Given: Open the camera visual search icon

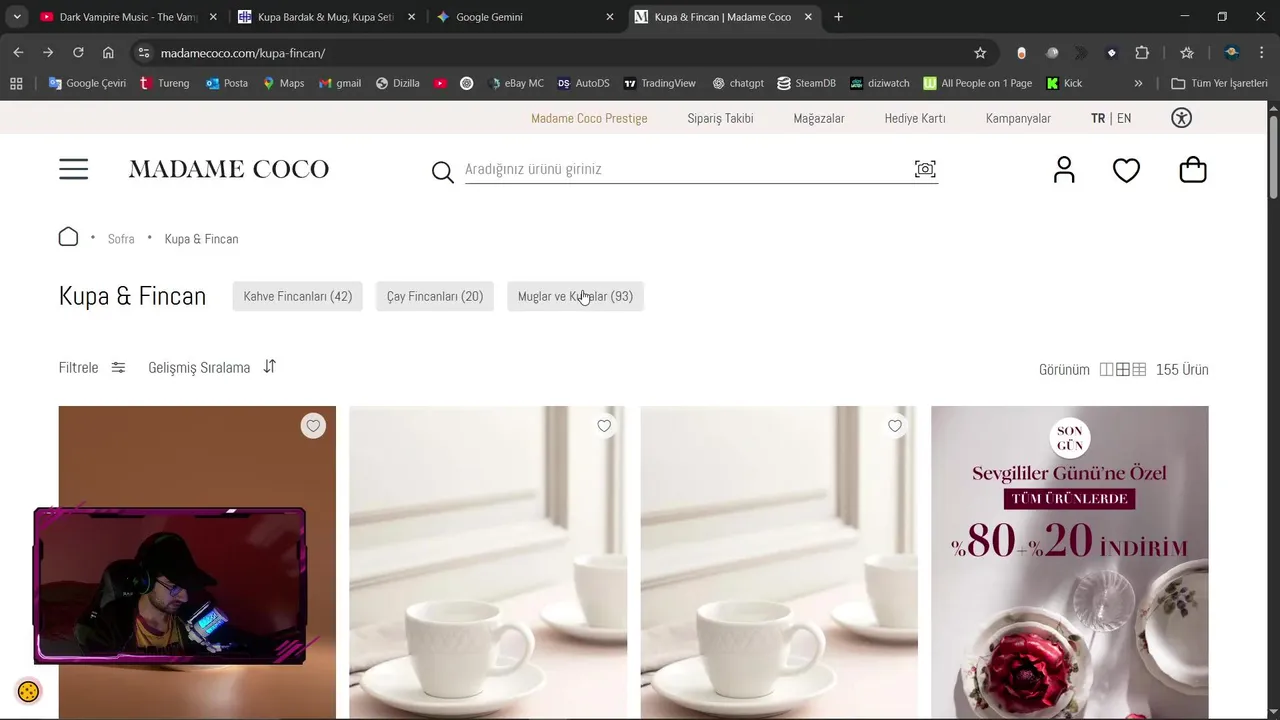Looking at the screenshot, I should pos(925,169).
